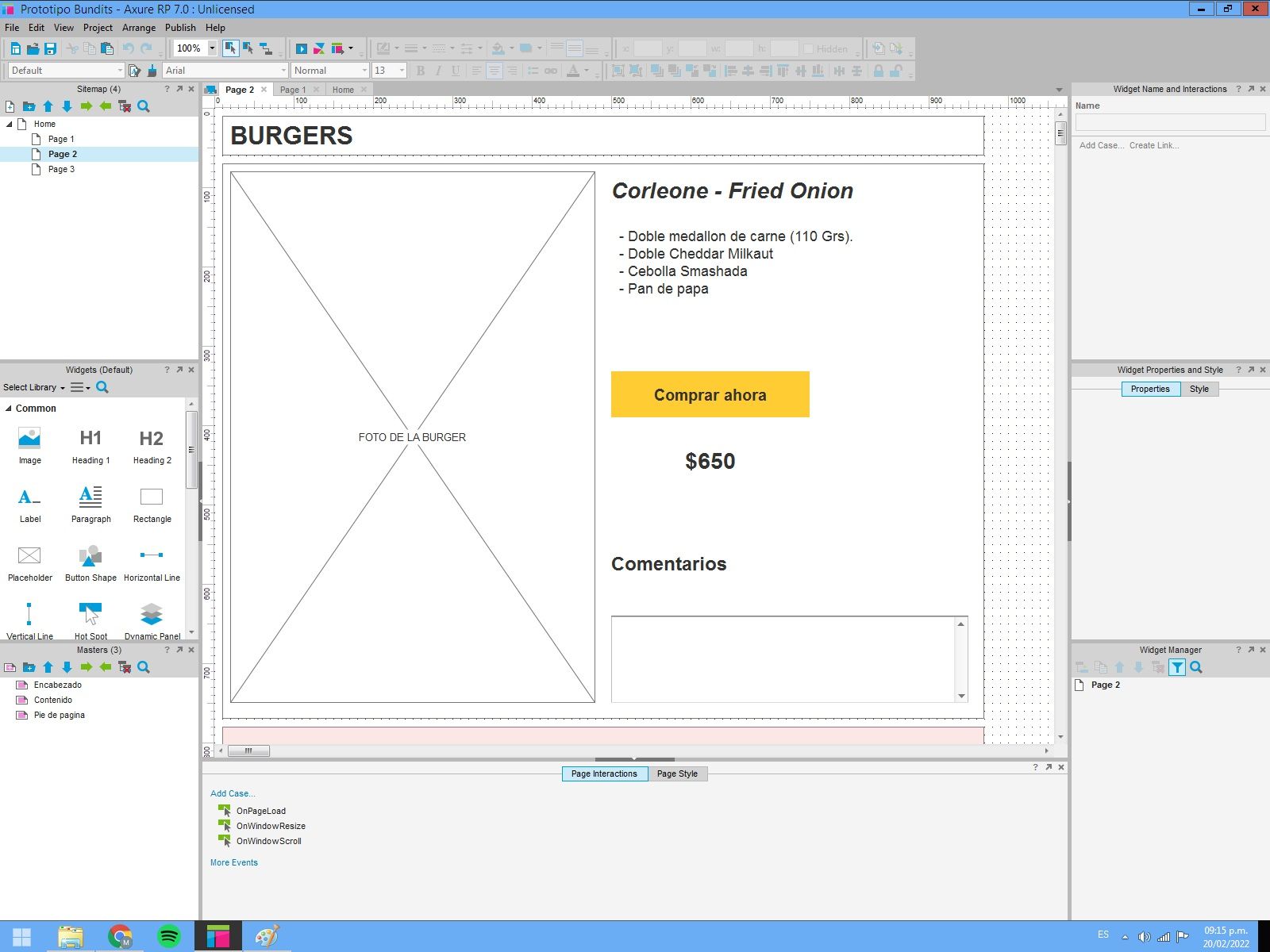This screenshot has width=1270, height=952.
Task: Add a folder in the Sitemap panel
Action: [x=29, y=106]
